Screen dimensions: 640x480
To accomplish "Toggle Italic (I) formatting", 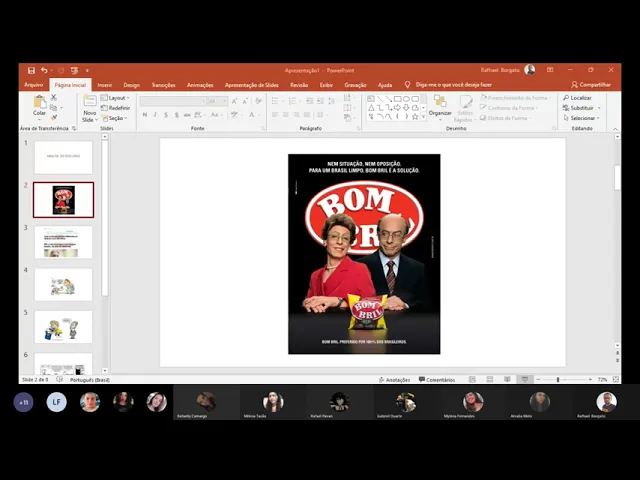I will [155, 115].
